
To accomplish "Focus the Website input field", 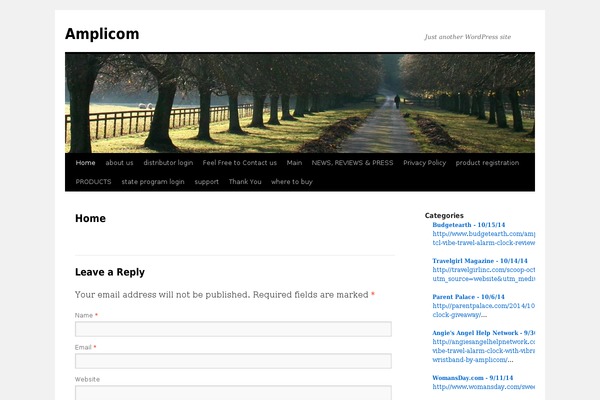I will click(x=233, y=393).
